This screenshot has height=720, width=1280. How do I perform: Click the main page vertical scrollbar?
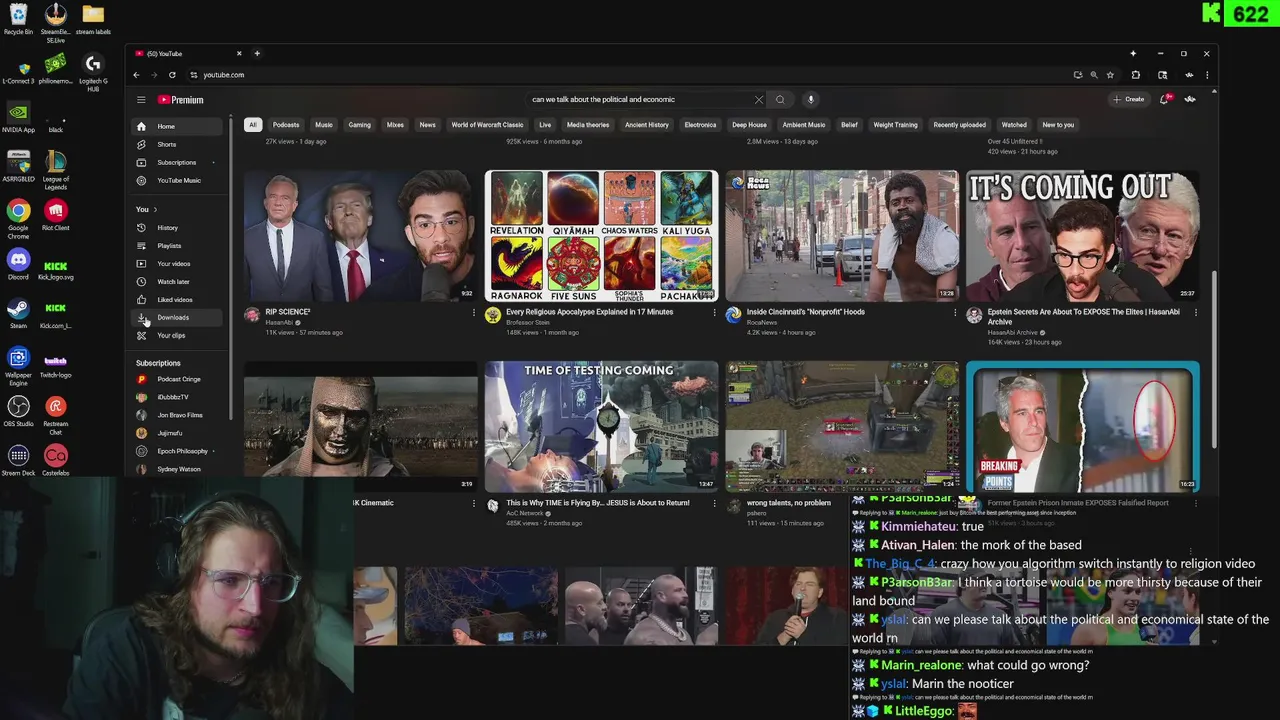click(1214, 360)
